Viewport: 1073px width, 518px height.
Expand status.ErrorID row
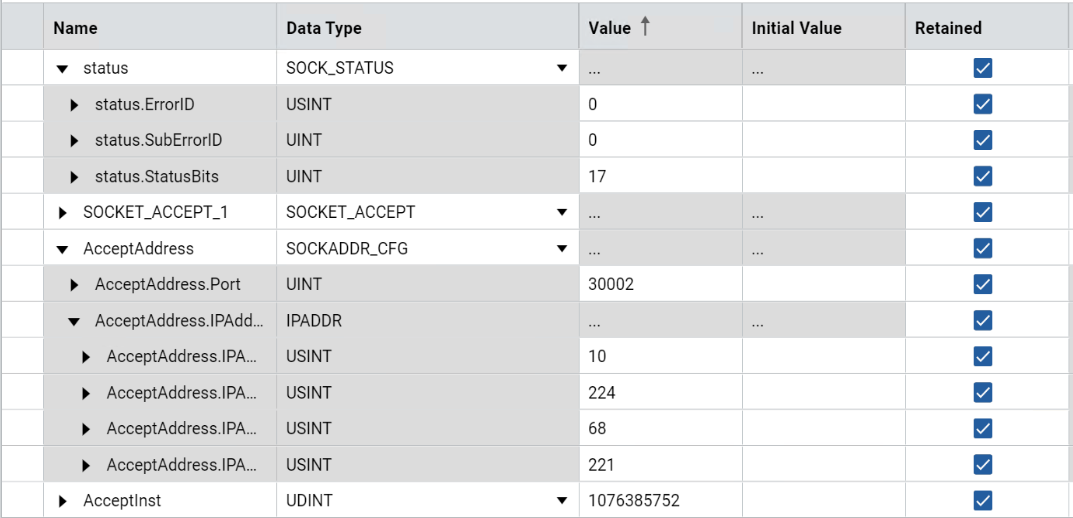[x=75, y=105]
